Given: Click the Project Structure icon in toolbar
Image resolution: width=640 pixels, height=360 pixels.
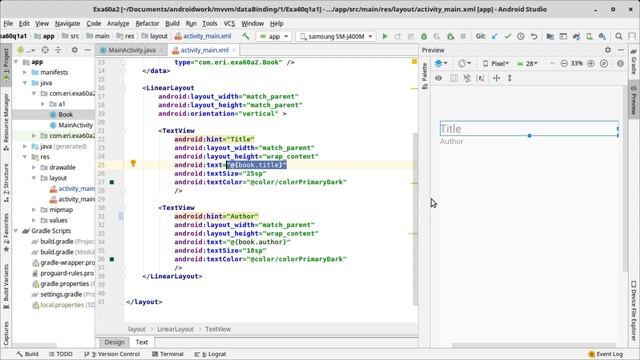Looking at the screenshot, I should point(550,36).
